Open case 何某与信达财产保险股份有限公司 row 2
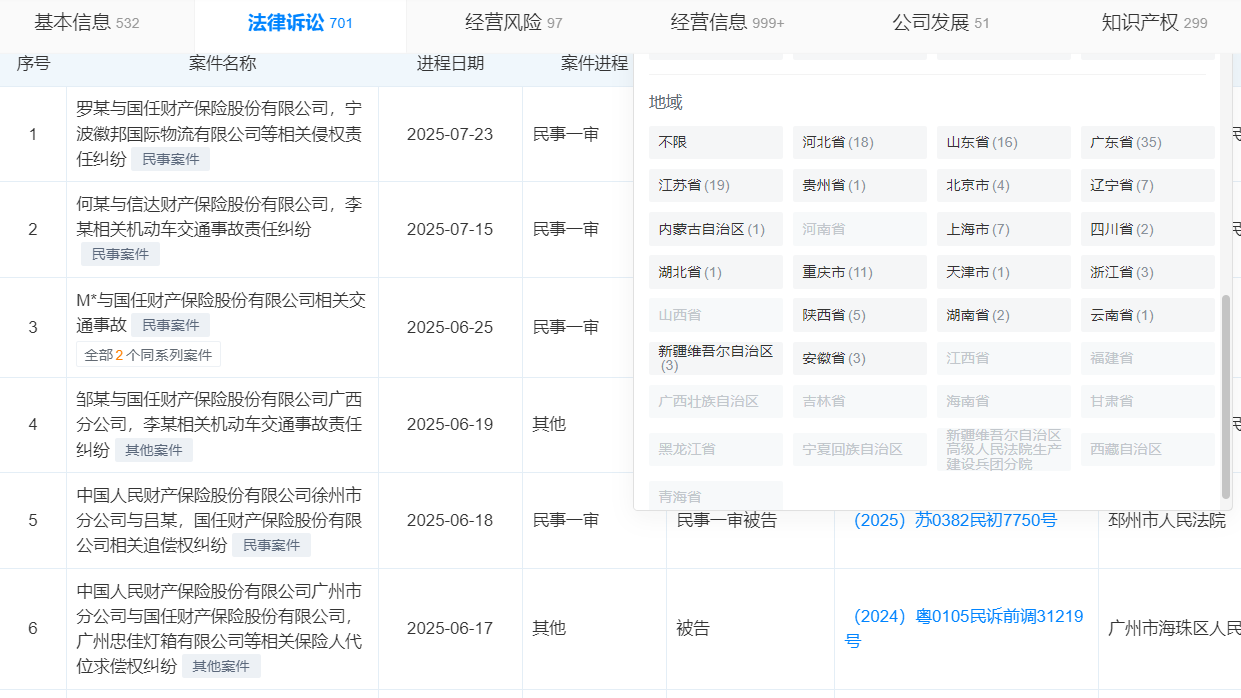The height and width of the screenshot is (698, 1241). pos(220,216)
